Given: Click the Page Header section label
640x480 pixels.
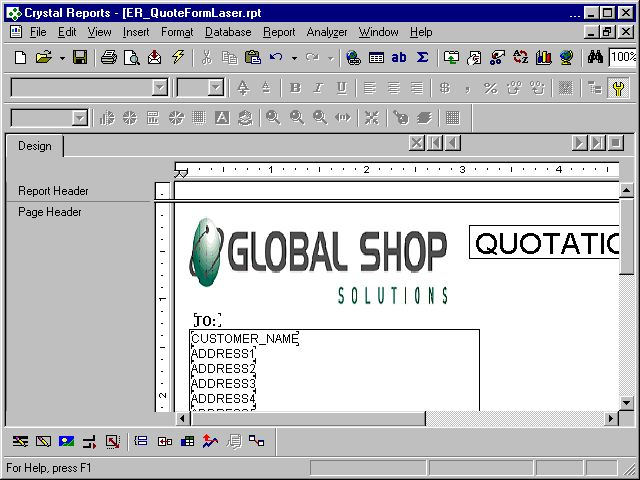Looking at the screenshot, I should (49, 212).
